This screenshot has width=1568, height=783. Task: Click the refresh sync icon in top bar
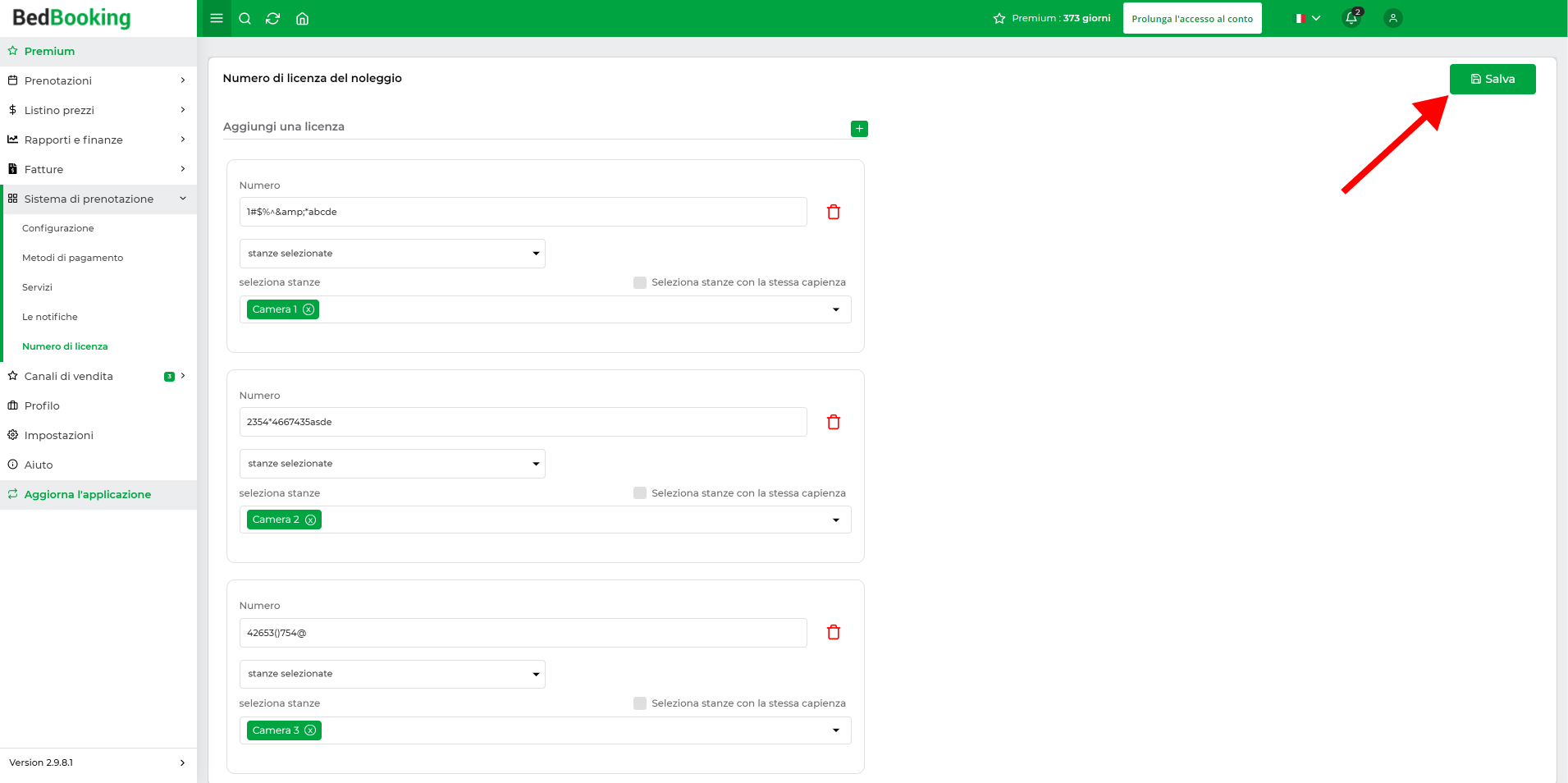point(273,18)
